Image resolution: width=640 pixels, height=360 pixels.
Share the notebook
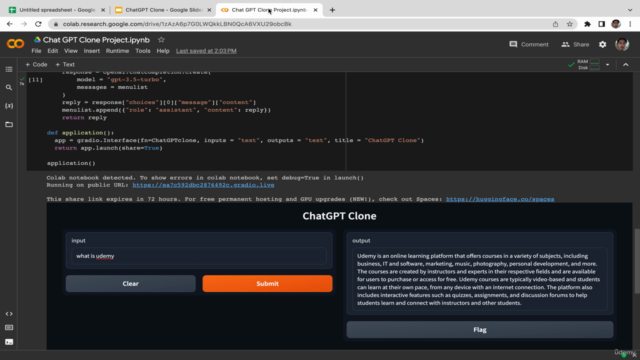click(x=576, y=44)
